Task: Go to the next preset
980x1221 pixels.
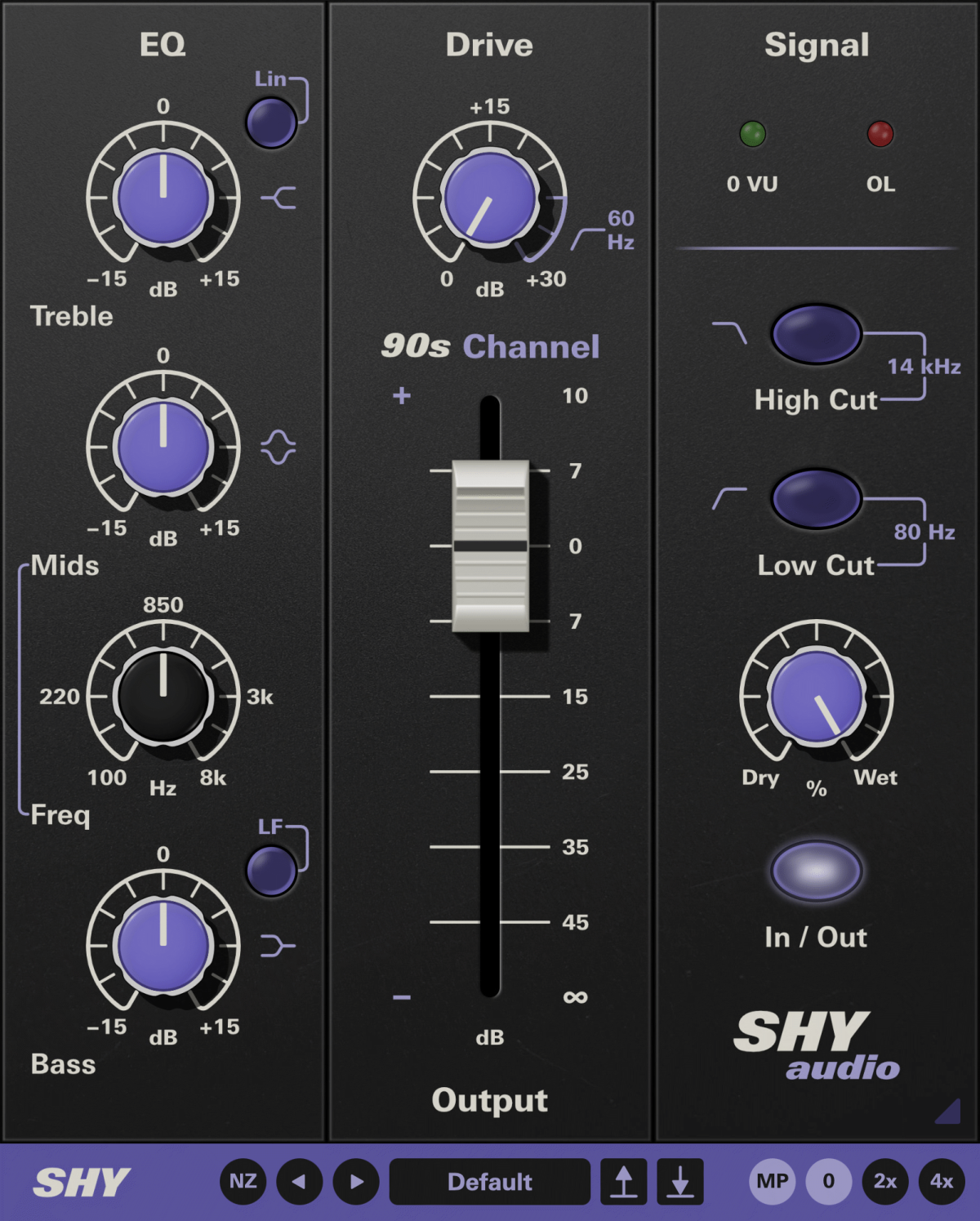Action: pyautogui.click(x=356, y=1182)
